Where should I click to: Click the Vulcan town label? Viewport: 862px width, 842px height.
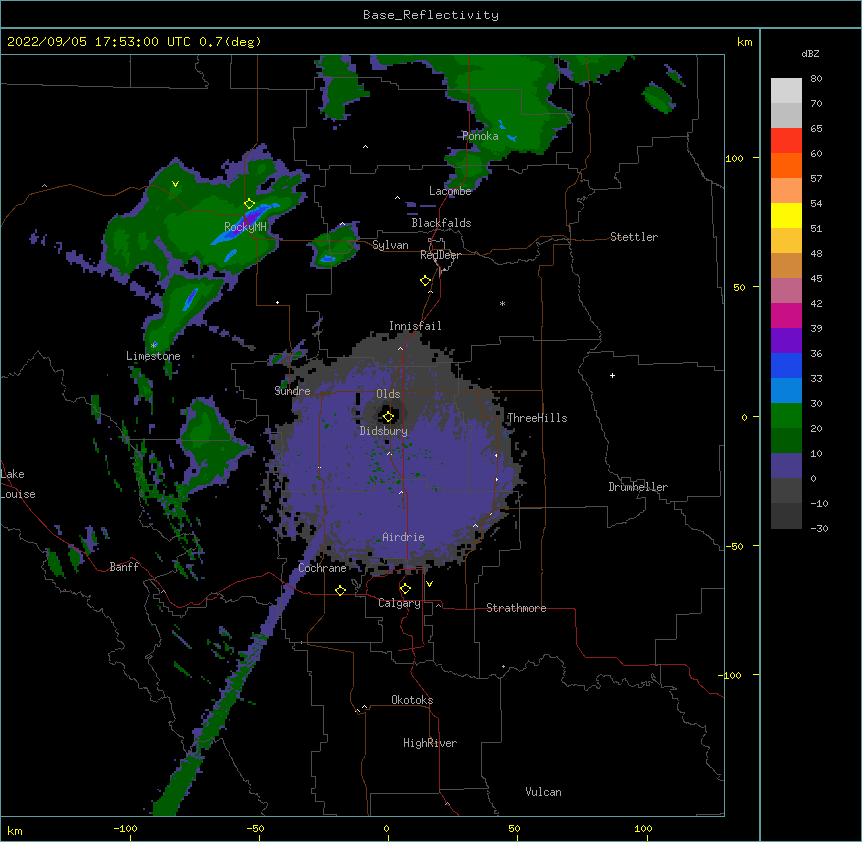pyautogui.click(x=543, y=792)
